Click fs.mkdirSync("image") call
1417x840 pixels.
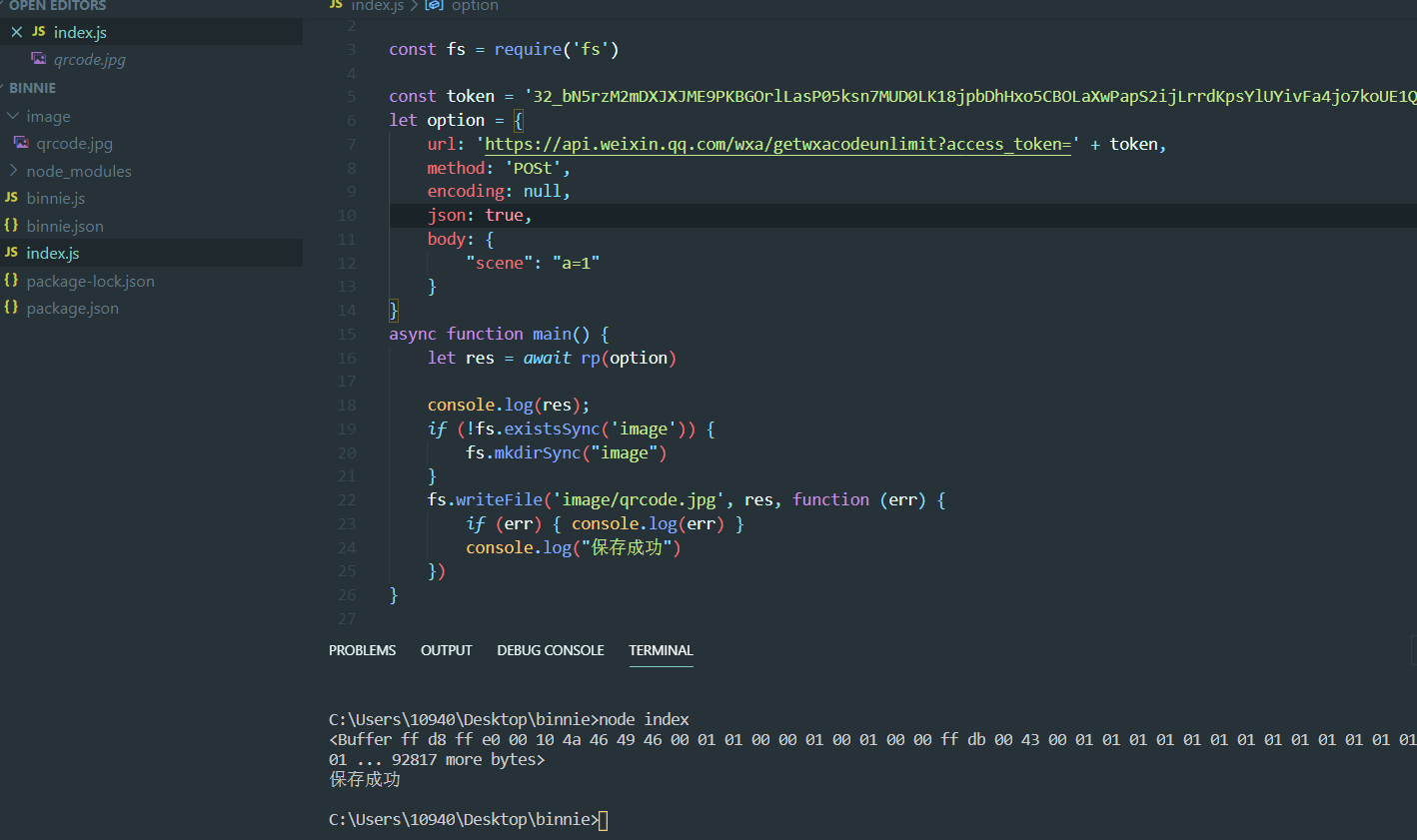point(567,452)
